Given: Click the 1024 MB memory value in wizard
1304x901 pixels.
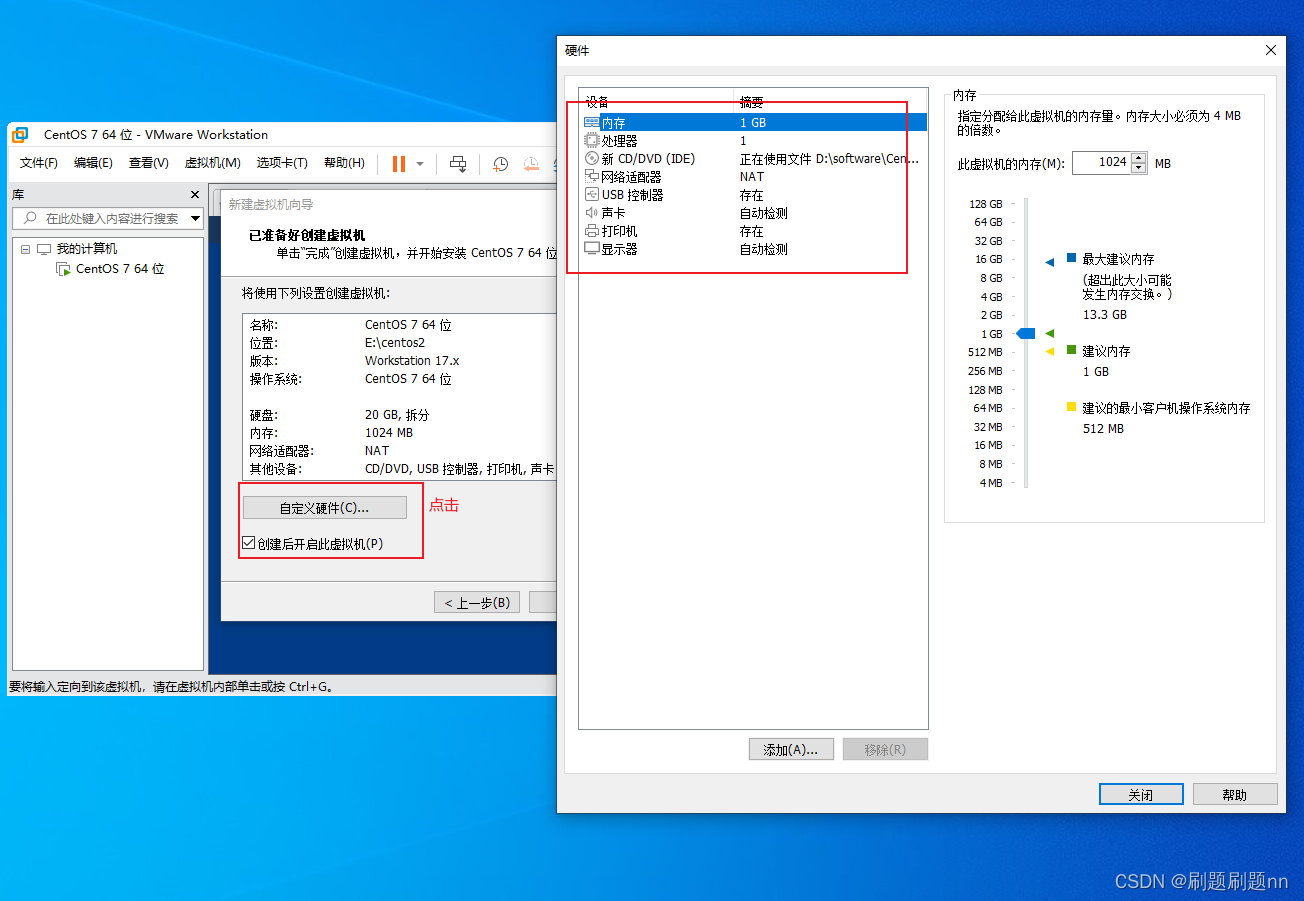Looking at the screenshot, I should tap(389, 433).
